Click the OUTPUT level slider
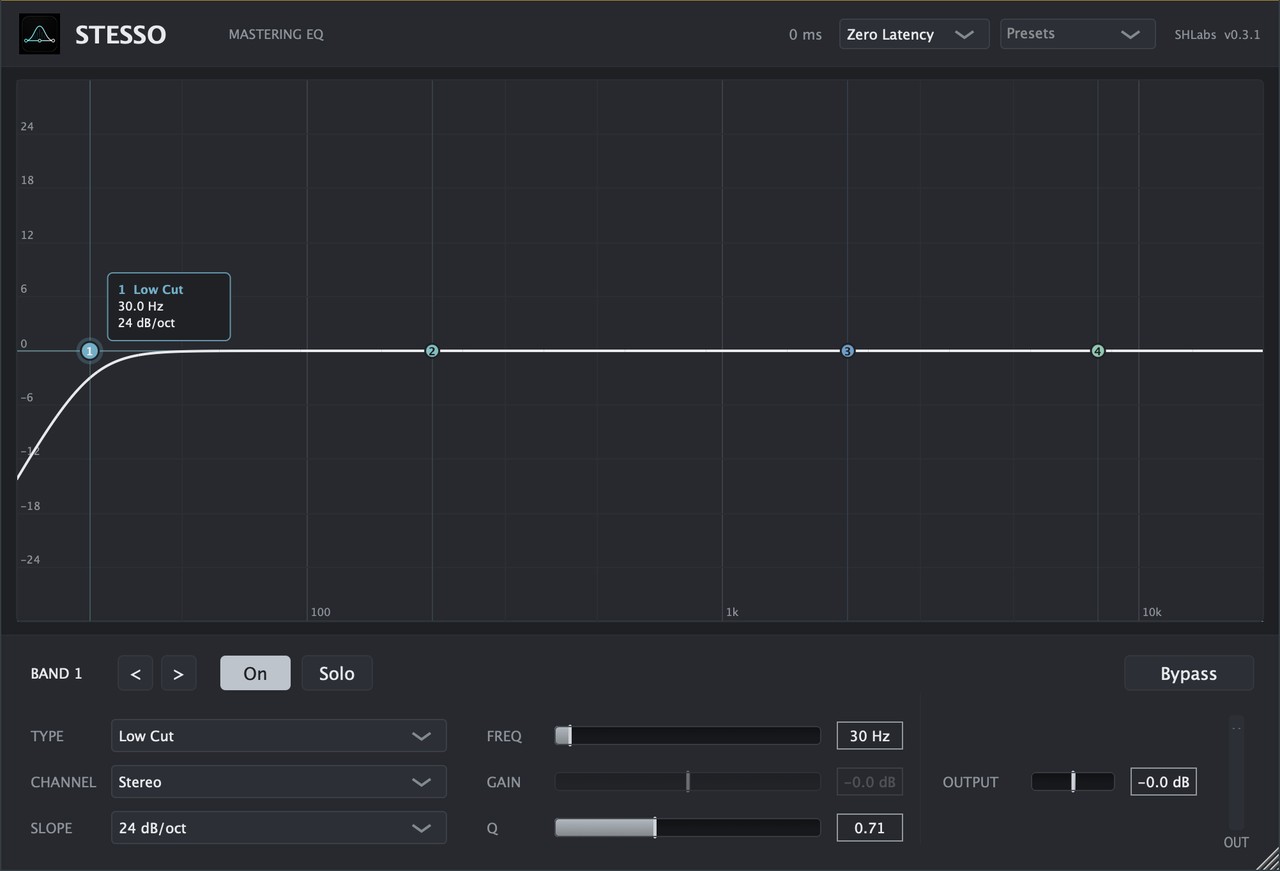The width and height of the screenshot is (1280, 871). 1073,782
